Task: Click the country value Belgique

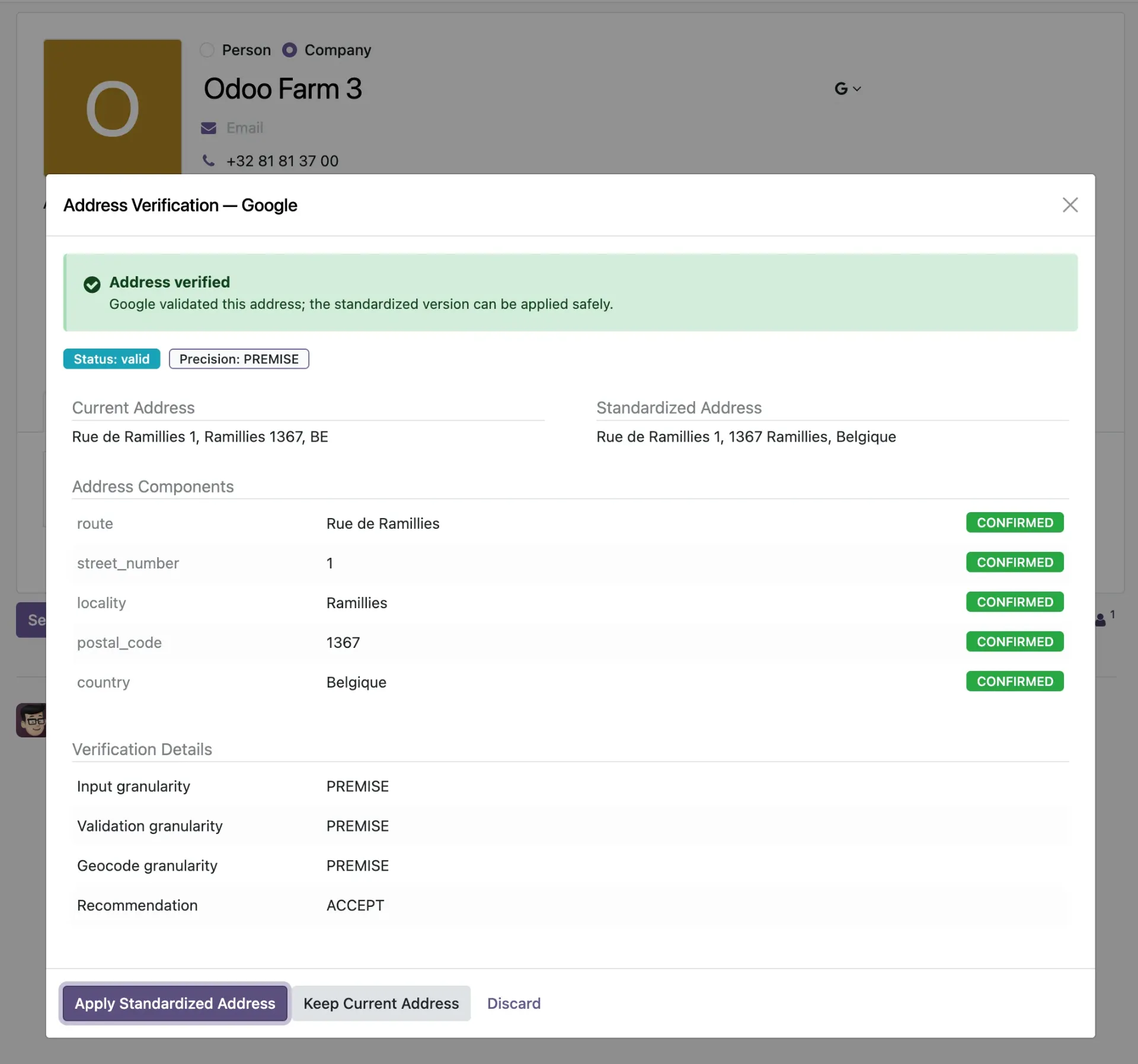Action: pyautogui.click(x=356, y=682)
